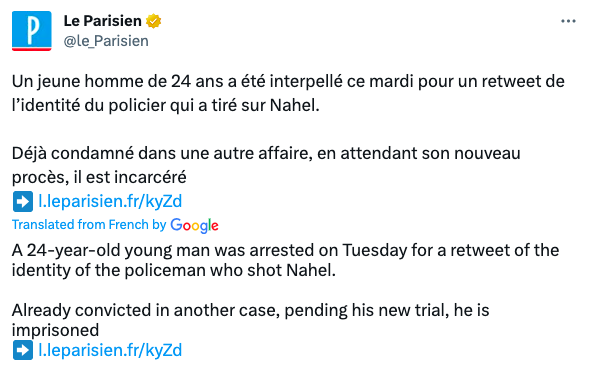Viewport: 592px width, 366px height.
Task: Click the Le Parisien display name
Action: pos(102,21)
